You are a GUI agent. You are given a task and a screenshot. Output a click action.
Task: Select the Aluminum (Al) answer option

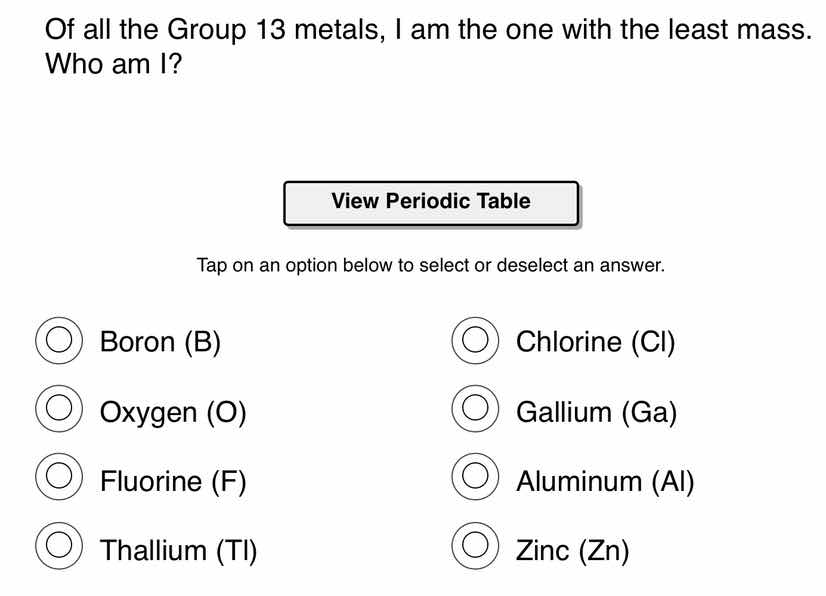(474, 478)
